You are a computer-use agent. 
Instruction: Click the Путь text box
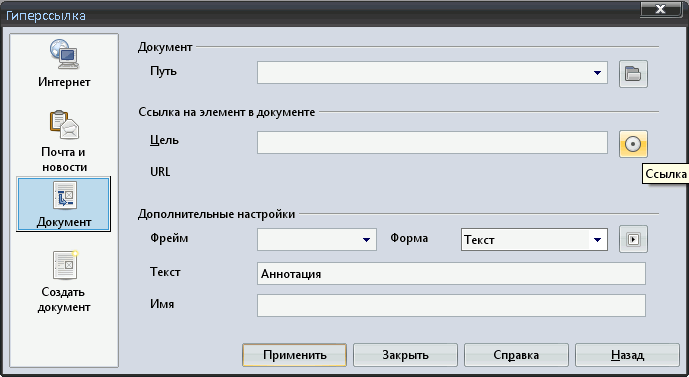point(423,72)
